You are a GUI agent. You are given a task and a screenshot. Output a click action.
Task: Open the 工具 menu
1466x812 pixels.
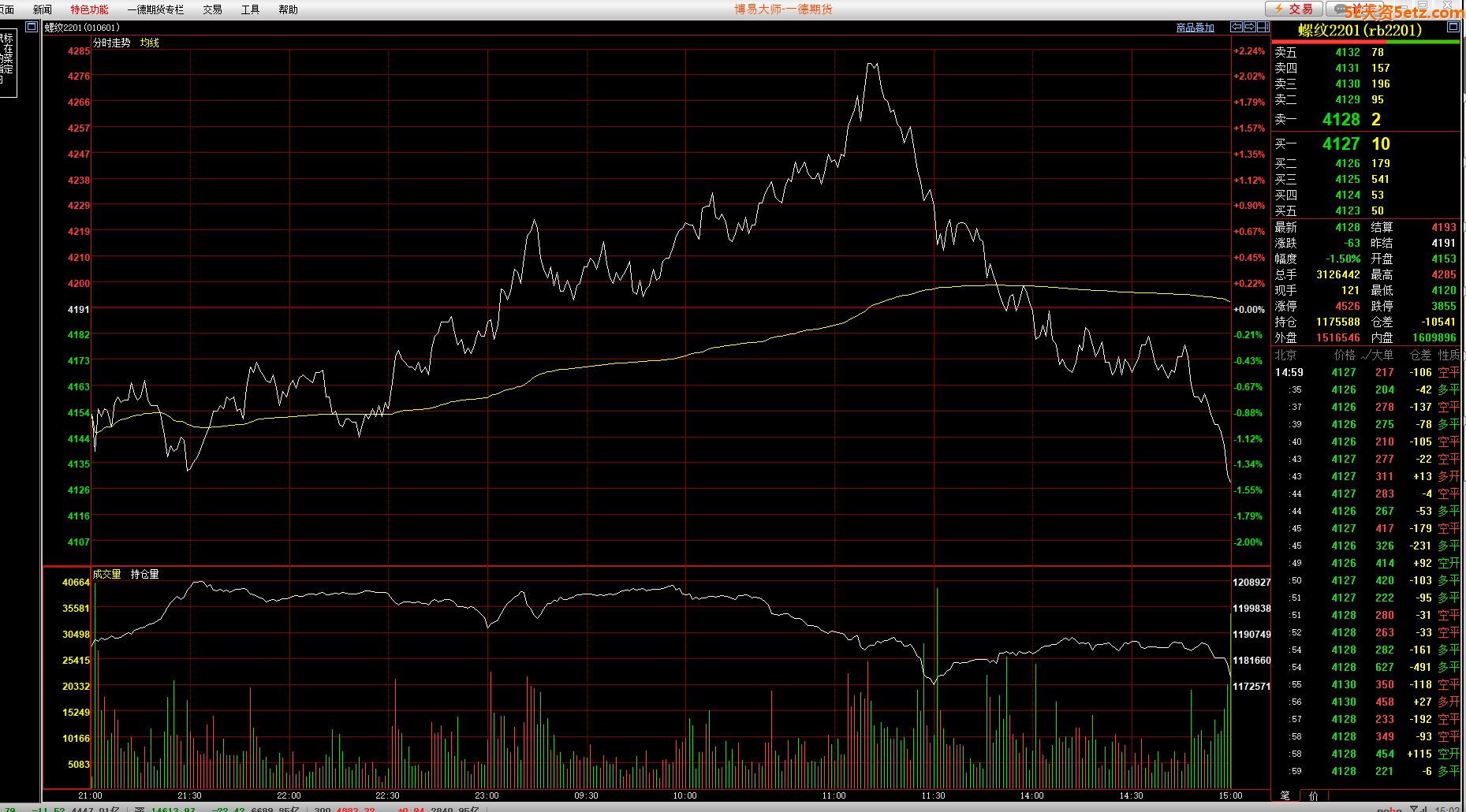[250, 9]
